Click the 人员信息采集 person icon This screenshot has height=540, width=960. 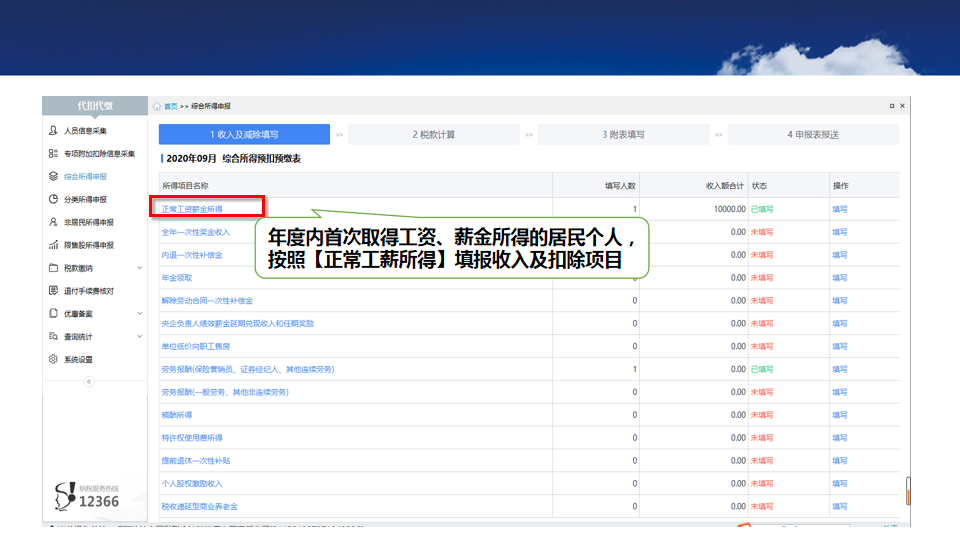coord(53,130)
